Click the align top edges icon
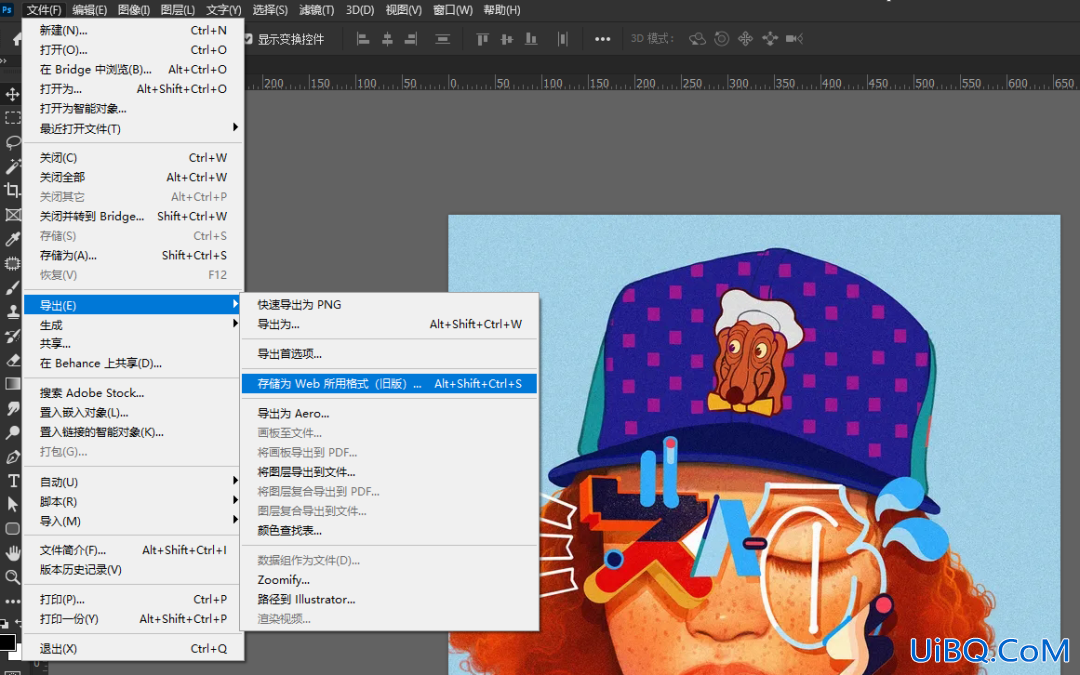 [482, 39]
